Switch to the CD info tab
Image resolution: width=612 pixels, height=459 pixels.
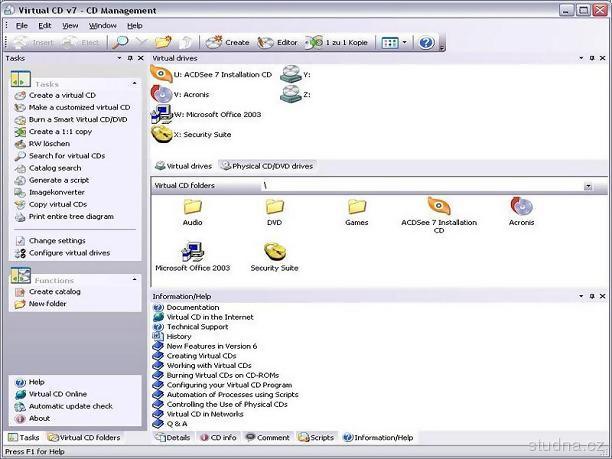pyautogui.click(x=218, y=437)
